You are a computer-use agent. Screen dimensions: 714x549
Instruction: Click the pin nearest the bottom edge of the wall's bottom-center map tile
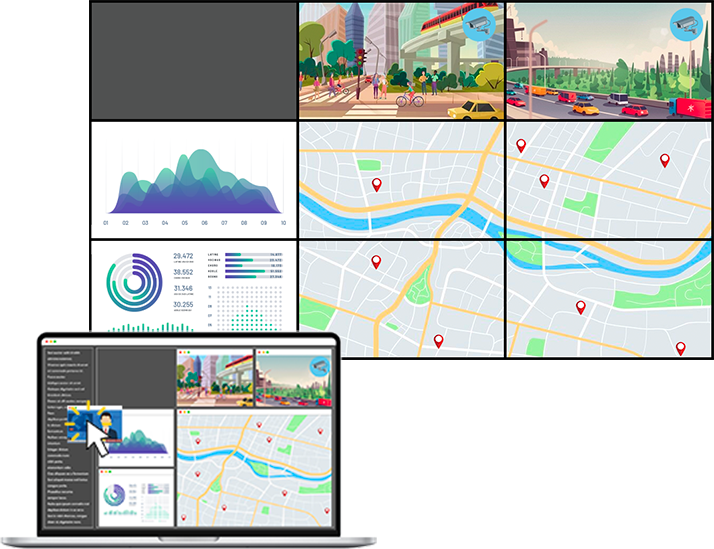coord(438,341)
